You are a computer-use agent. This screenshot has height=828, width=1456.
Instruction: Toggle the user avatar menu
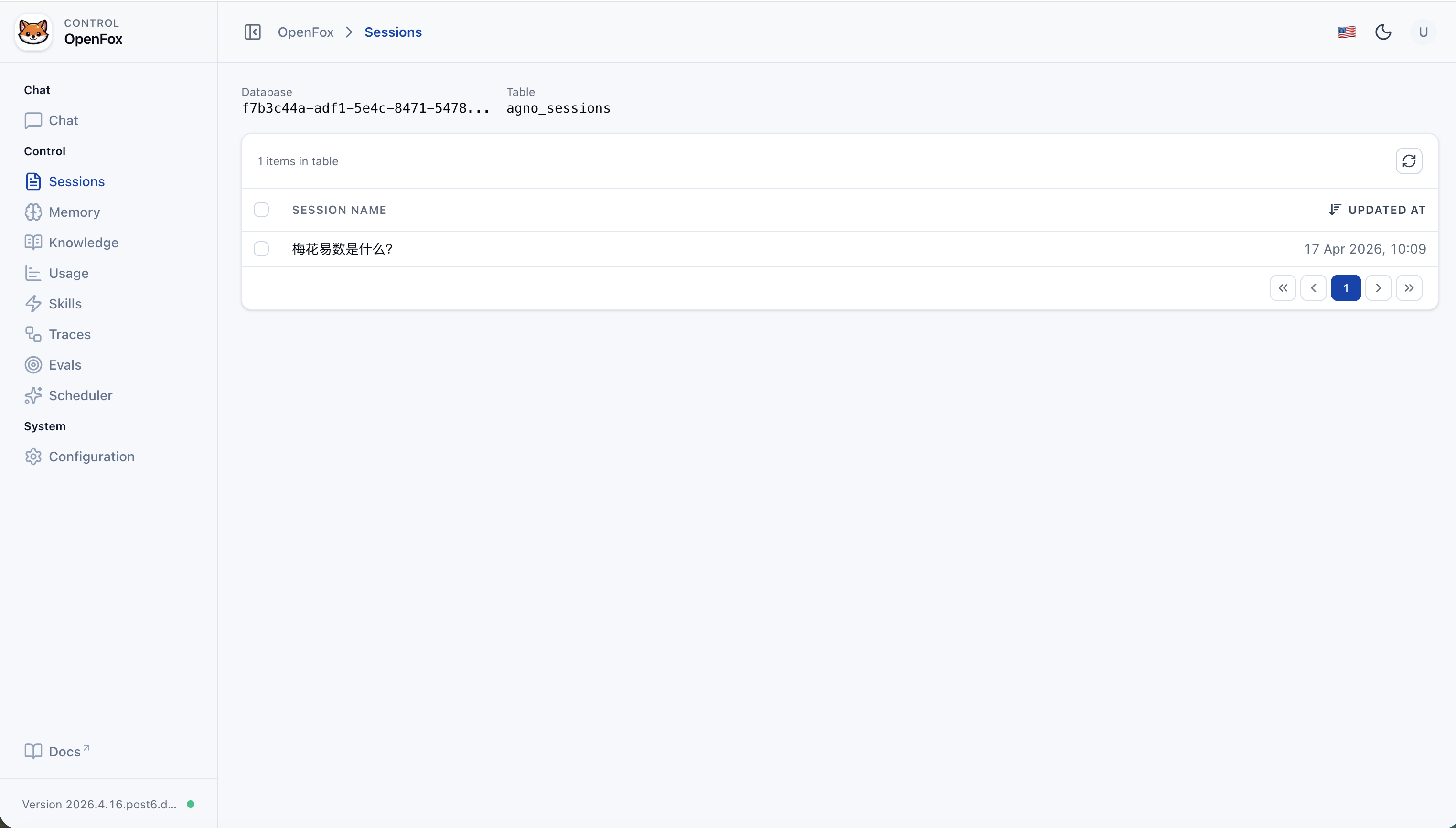pos(1423,32)
